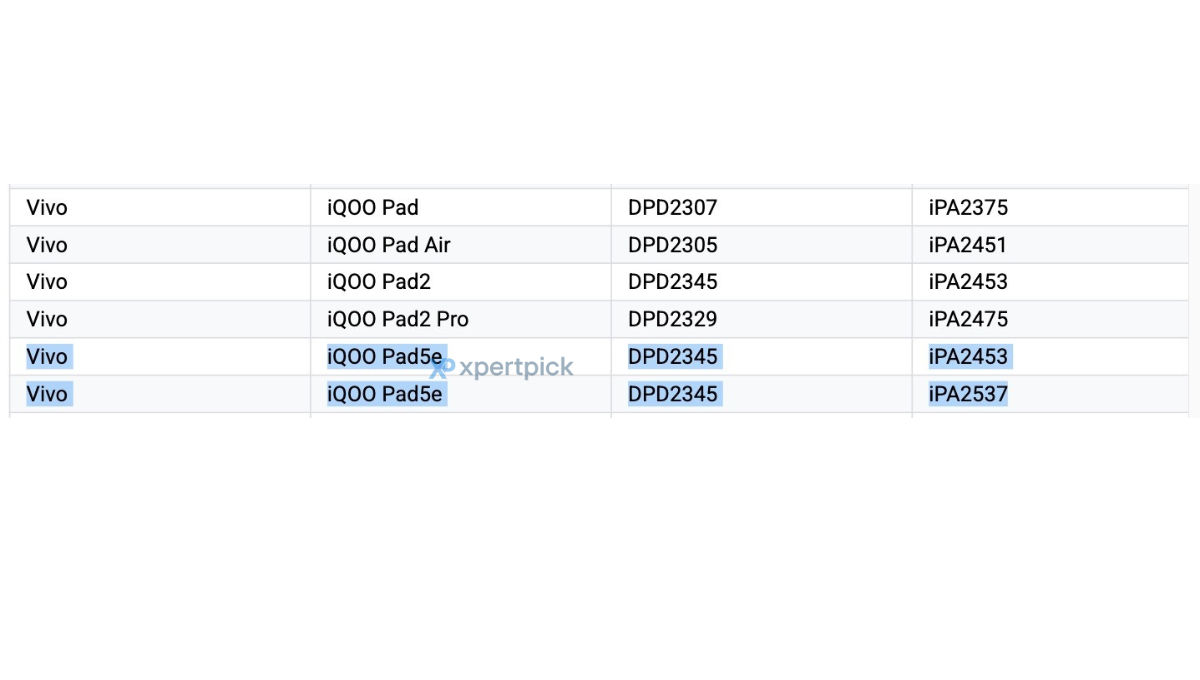Select the unhighlighted DPD2345 cell
Image resolution: width=1200 pixels, height=680 pixels.
click(762, 282)
